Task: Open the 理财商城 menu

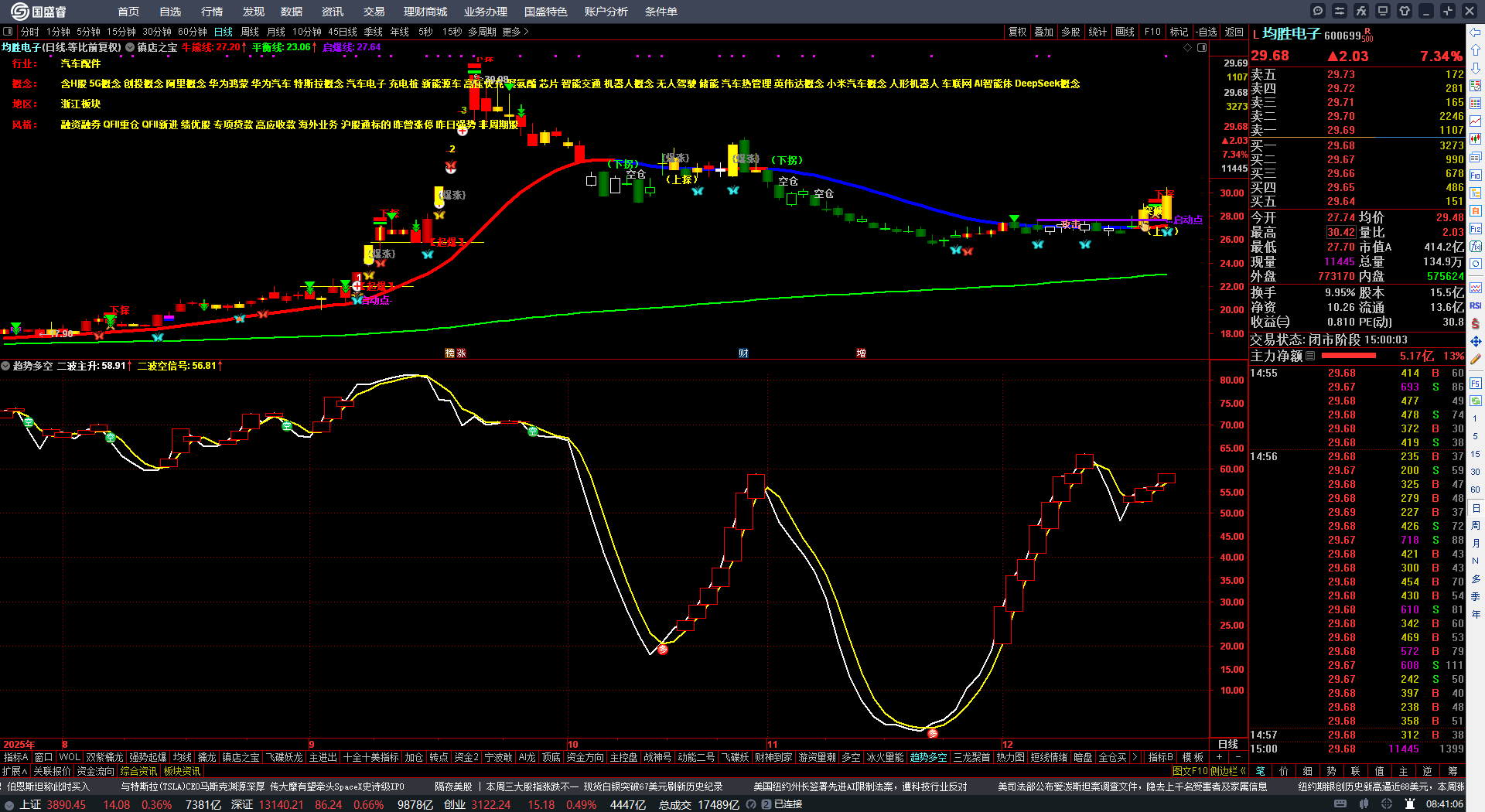Action: tap(425, 12)
